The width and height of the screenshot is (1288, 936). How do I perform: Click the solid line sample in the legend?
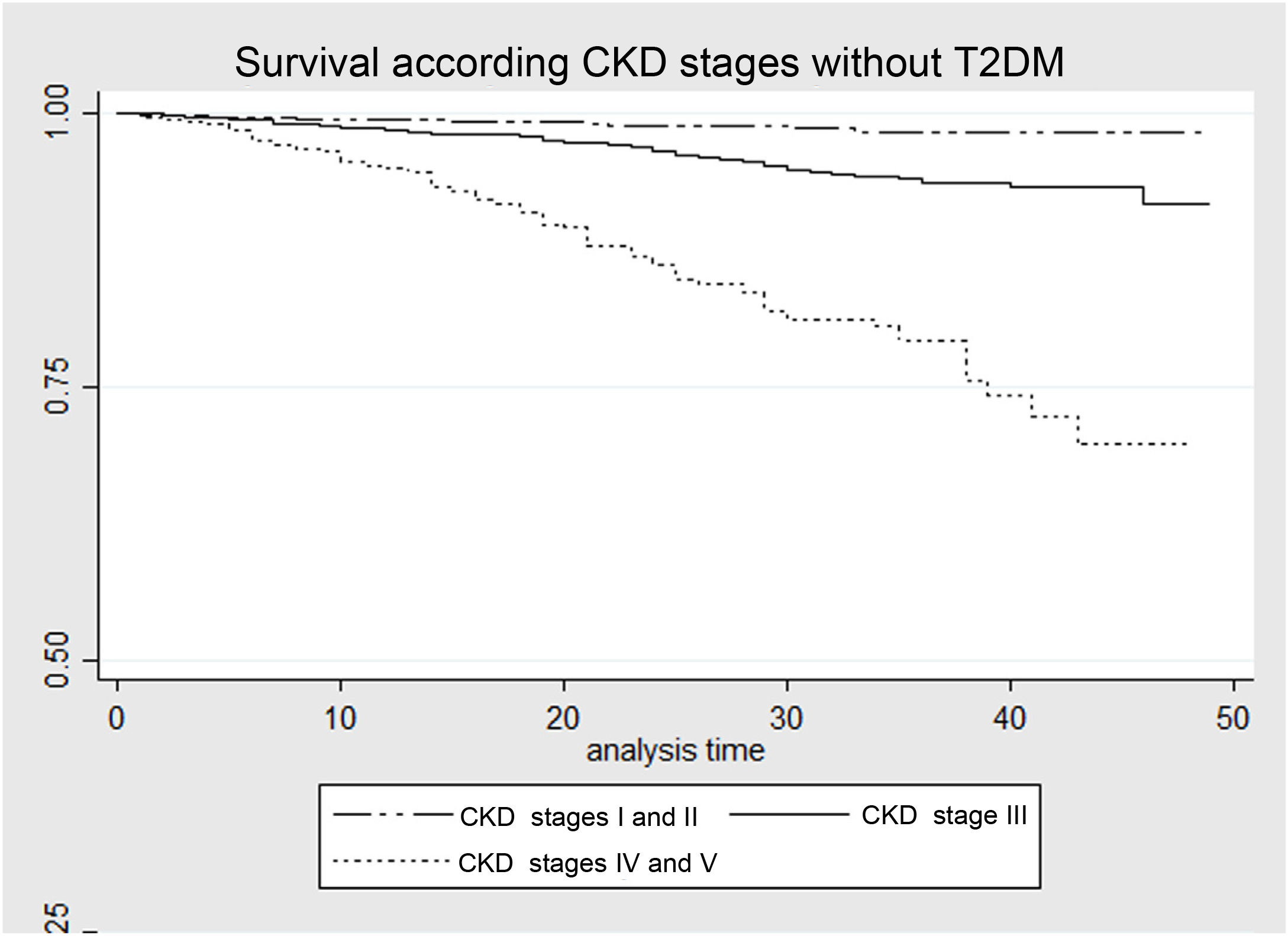tap(789, 815)
